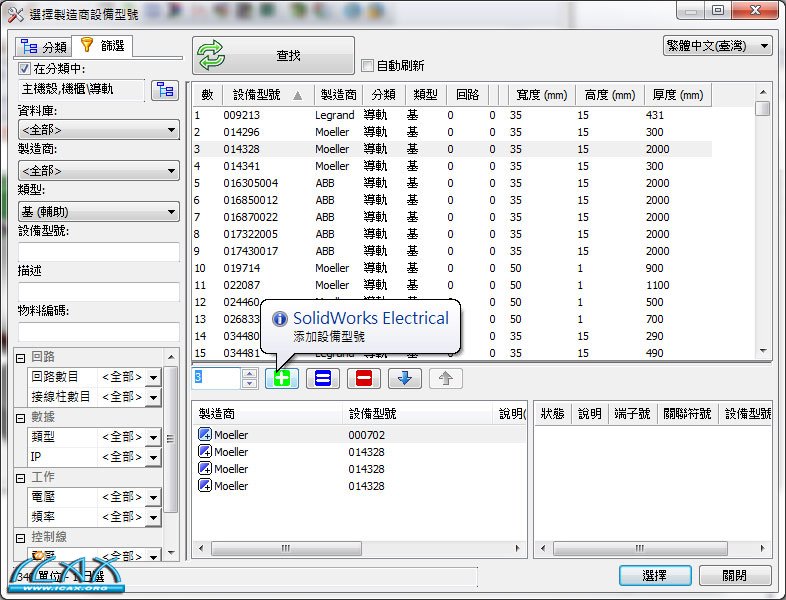Click the 選擇 button
This screenshot has height=600, width=786.
click(655, 576)
